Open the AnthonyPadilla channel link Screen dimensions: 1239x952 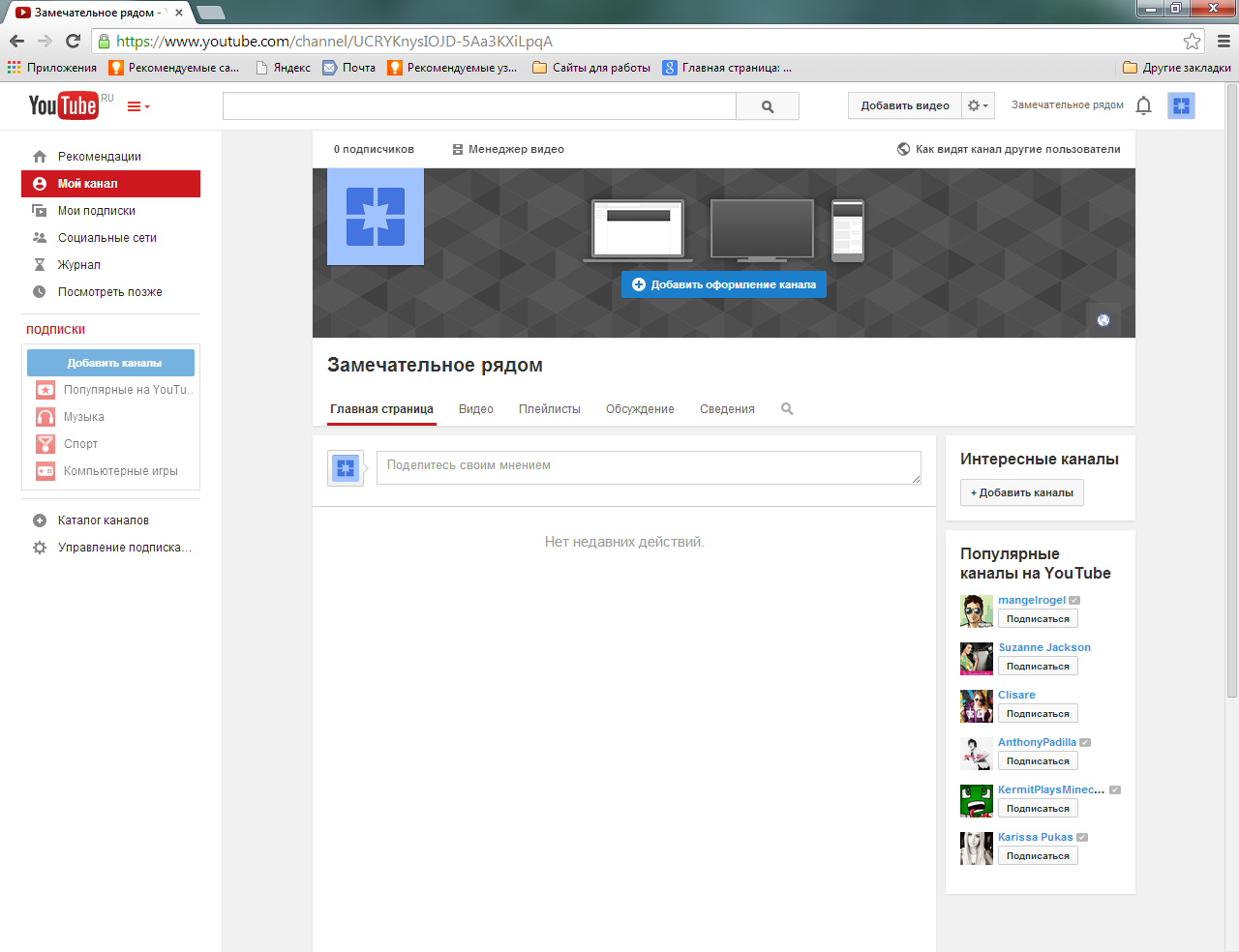pyautogui.click(x=1037, y=742)
